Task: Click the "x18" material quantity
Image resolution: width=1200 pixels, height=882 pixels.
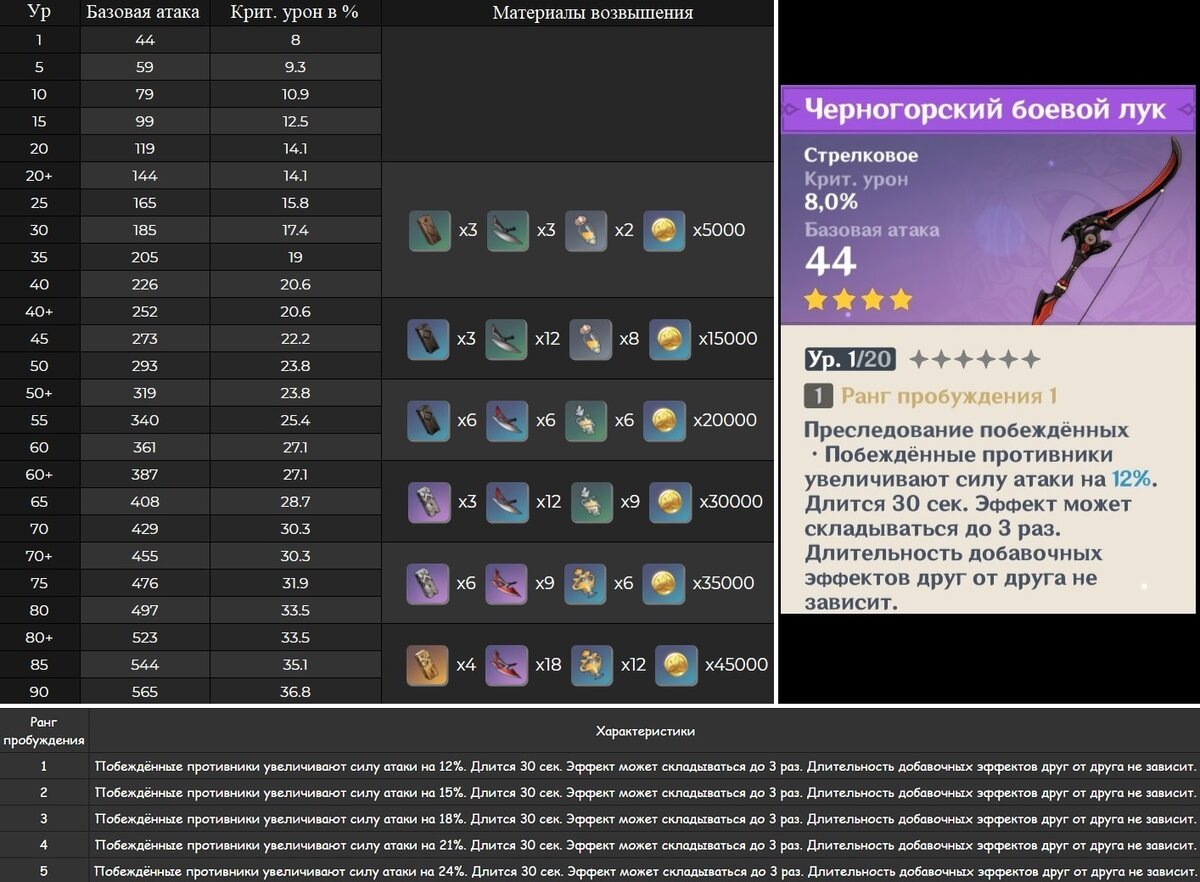Action: (x=549, y=665)
